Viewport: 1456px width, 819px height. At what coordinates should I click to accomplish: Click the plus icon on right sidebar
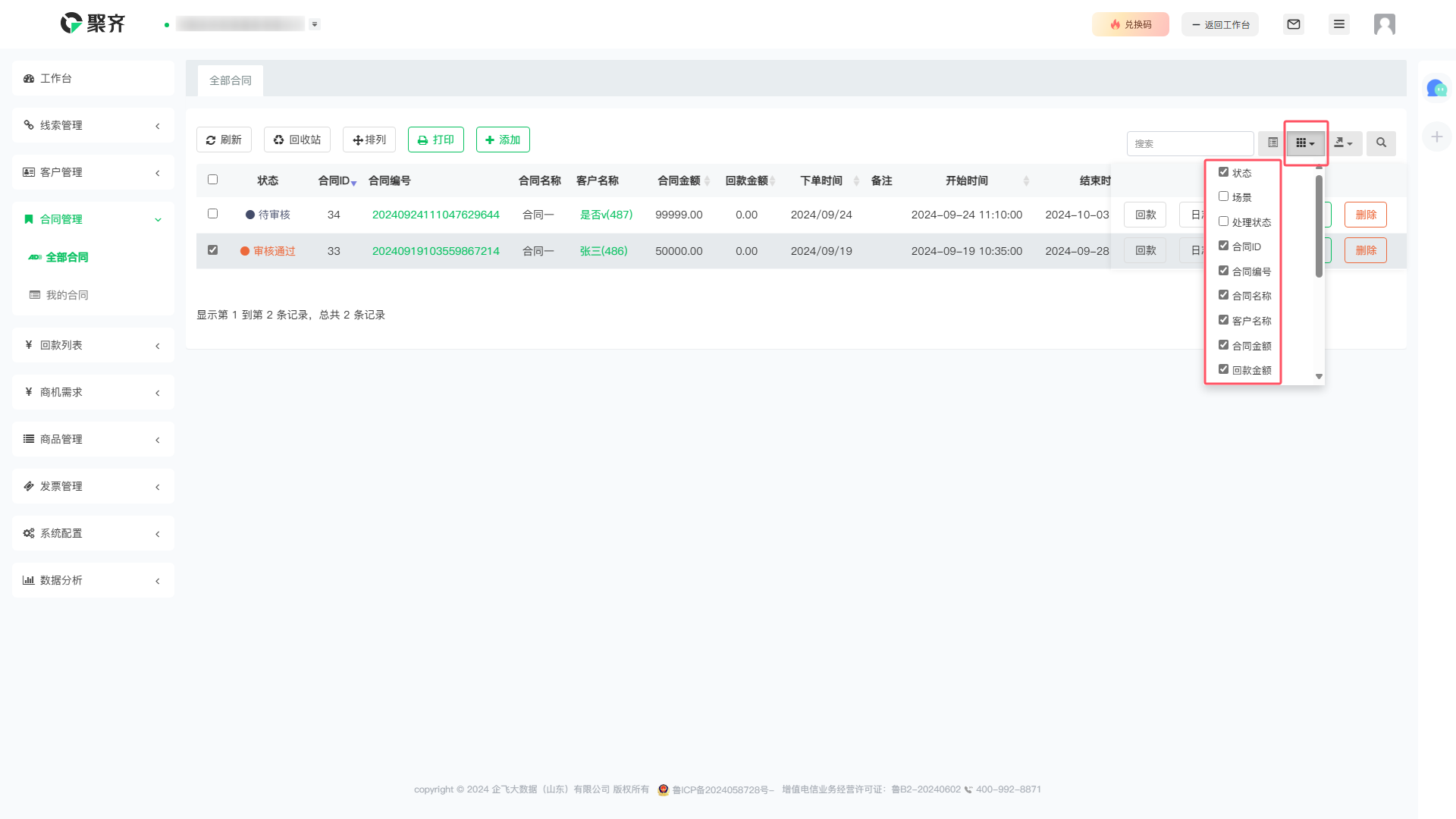click(1436, 136)
